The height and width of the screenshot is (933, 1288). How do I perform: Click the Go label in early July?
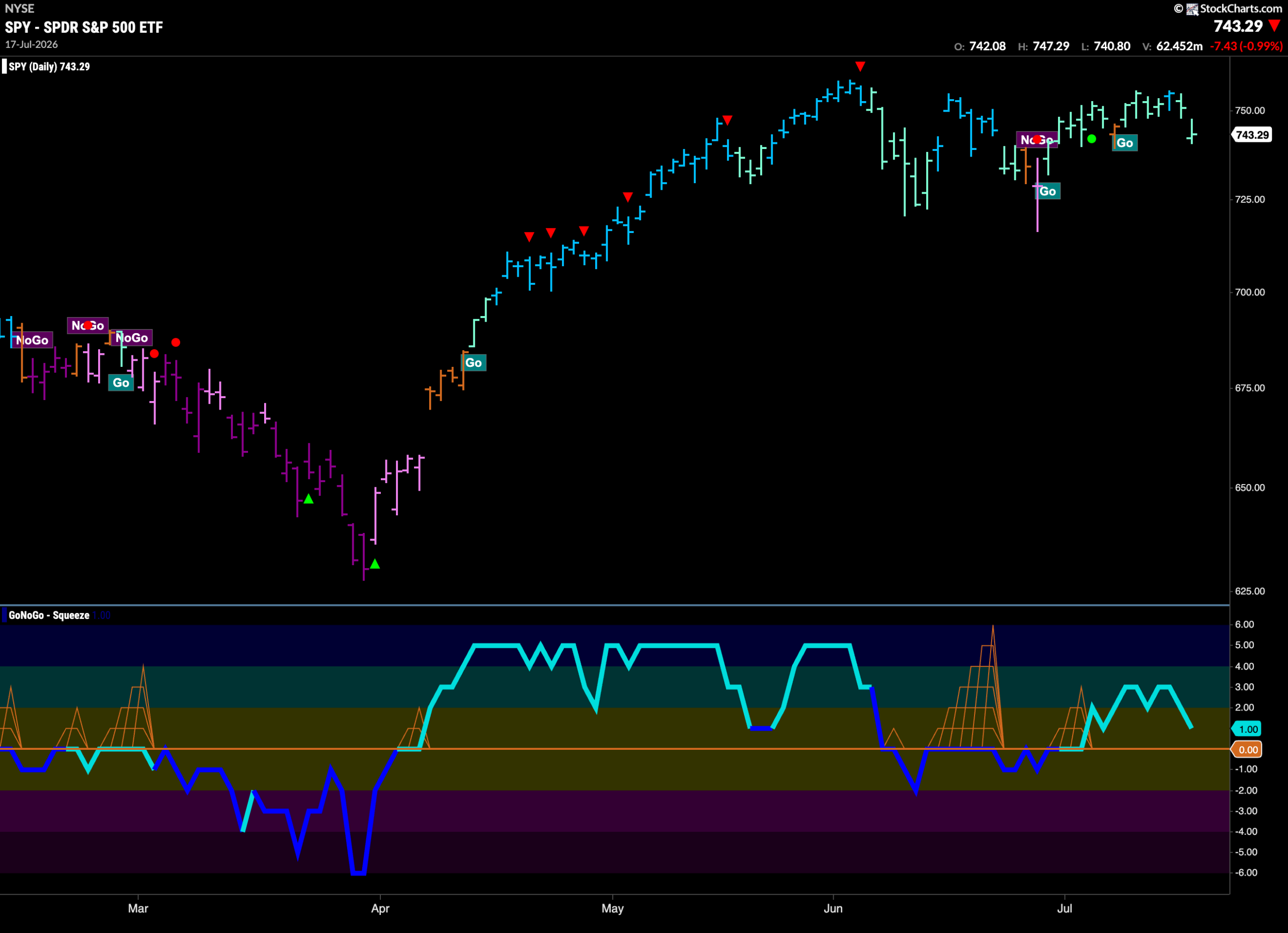click(1125, 143)
